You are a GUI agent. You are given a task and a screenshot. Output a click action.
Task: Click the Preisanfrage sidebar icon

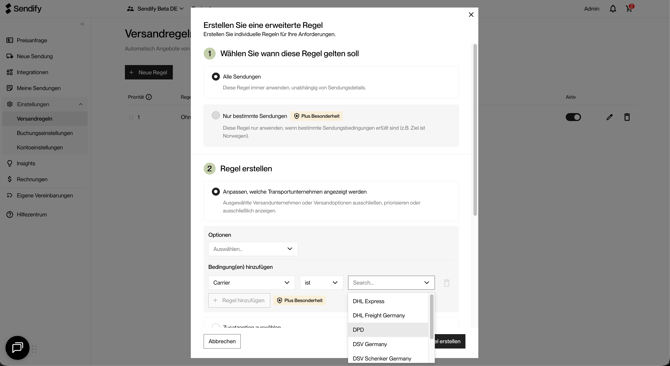9,40
